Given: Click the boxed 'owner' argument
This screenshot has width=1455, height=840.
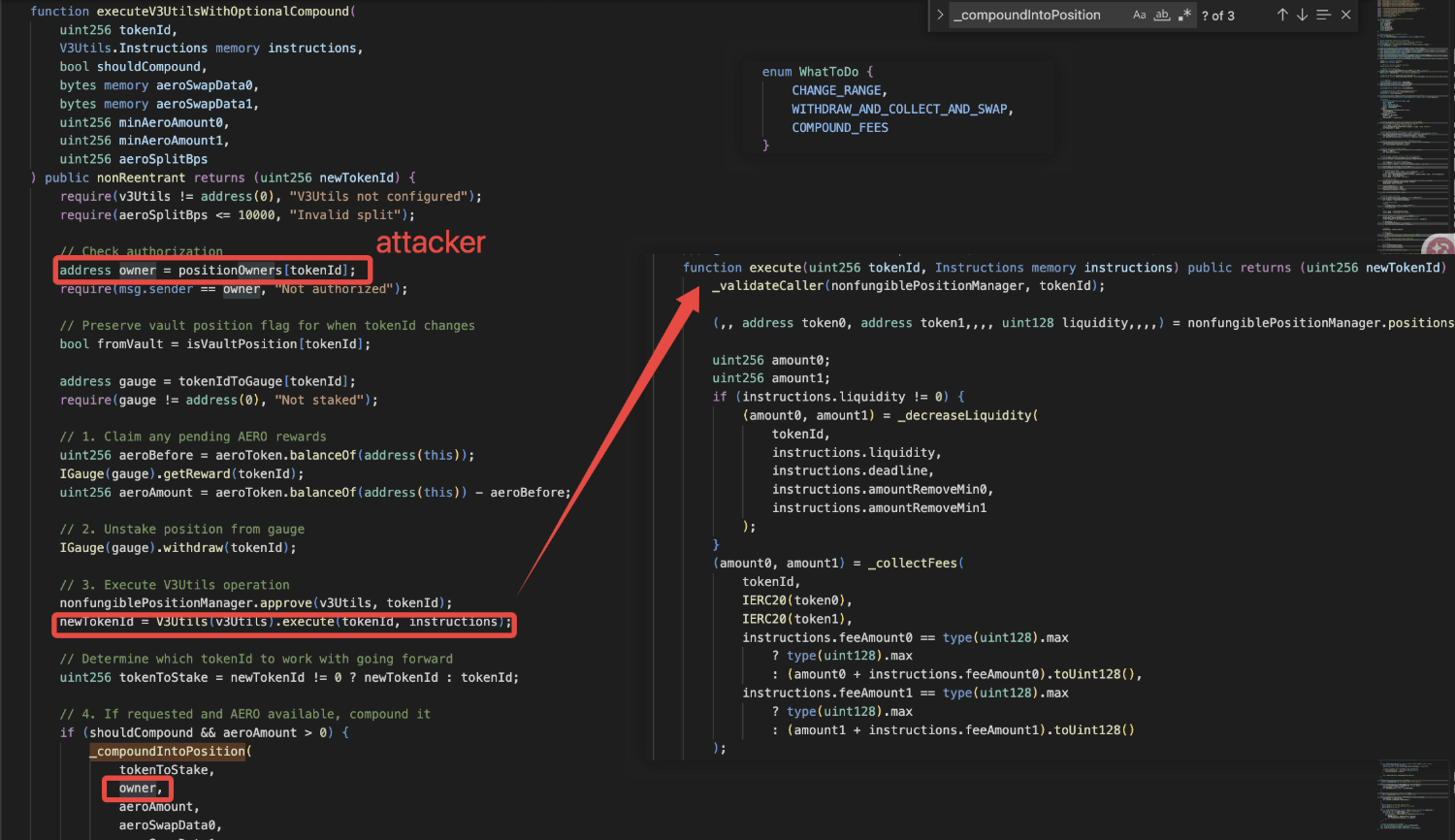Looking at the screenshot, I should click(x=139, y=789).
